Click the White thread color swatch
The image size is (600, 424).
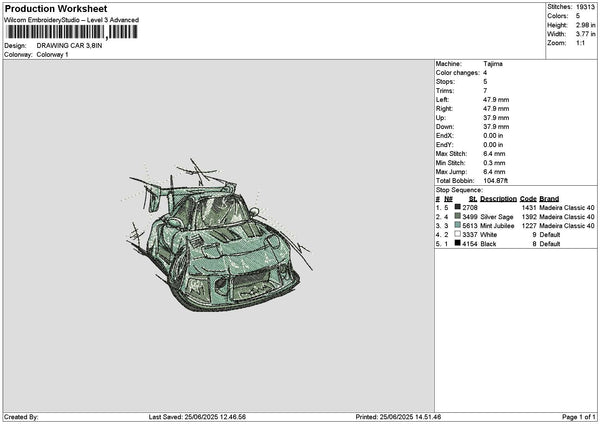(457, 234)
